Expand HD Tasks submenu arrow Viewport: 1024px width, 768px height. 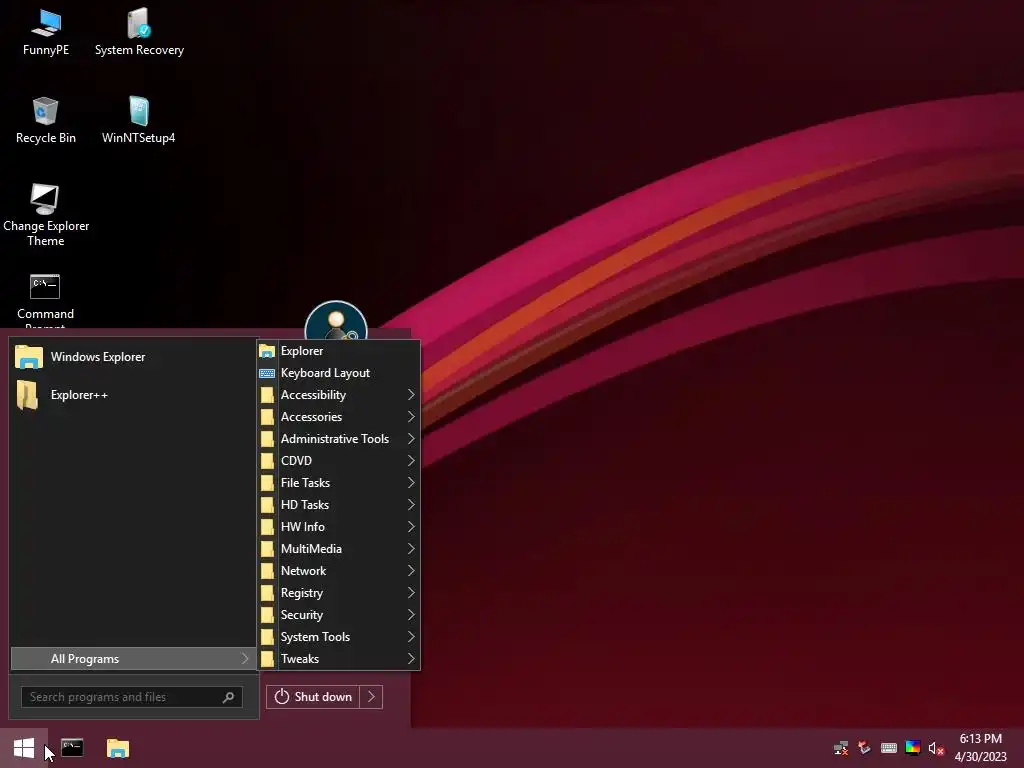[411, 505]
